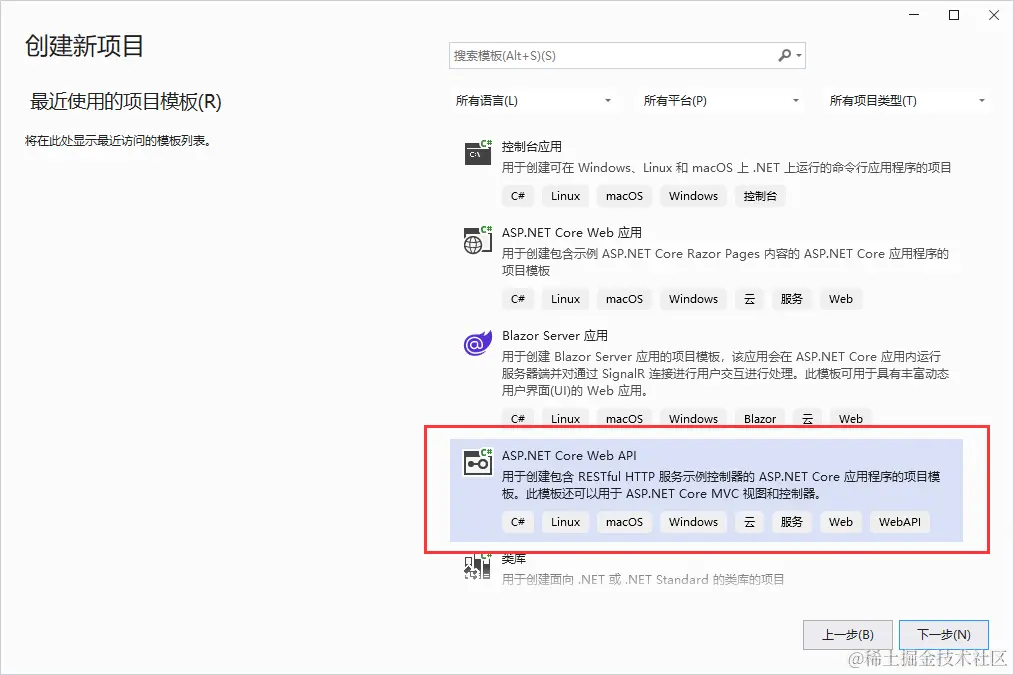1014x675 pixels.
Task: Select the 控制台应用 template title
Action: pyautogui.click(x=532, y=147)
